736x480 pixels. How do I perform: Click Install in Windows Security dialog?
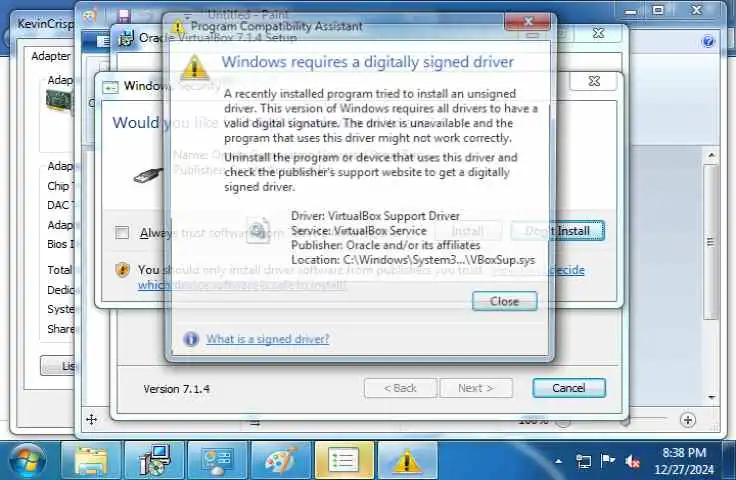(x=468, y=231)
